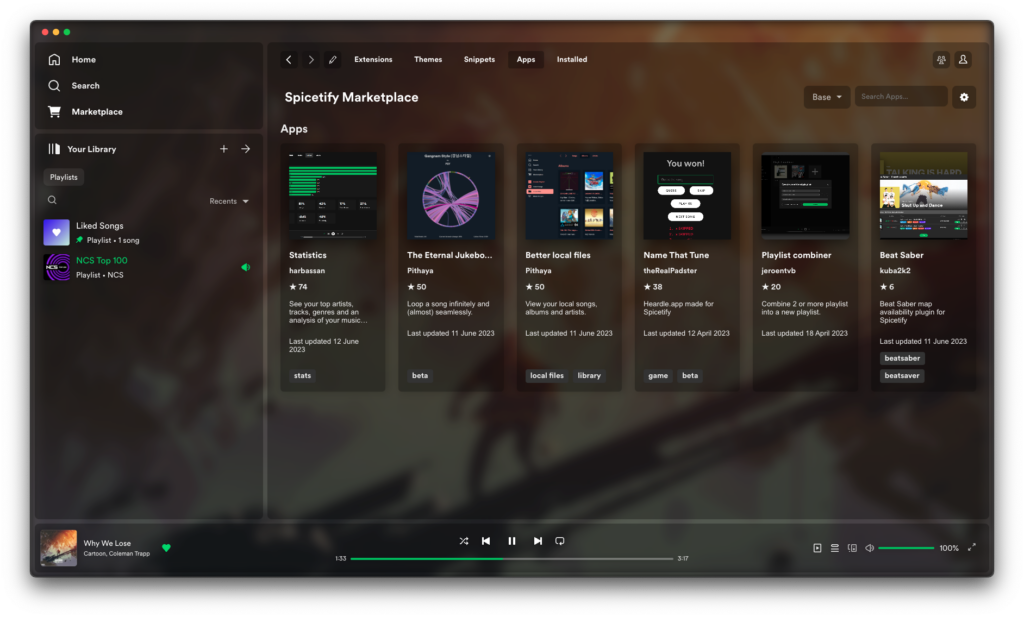The image size is (1024, 617).
Task: Seek within the song progress bar
Action: tap(511, 559)
